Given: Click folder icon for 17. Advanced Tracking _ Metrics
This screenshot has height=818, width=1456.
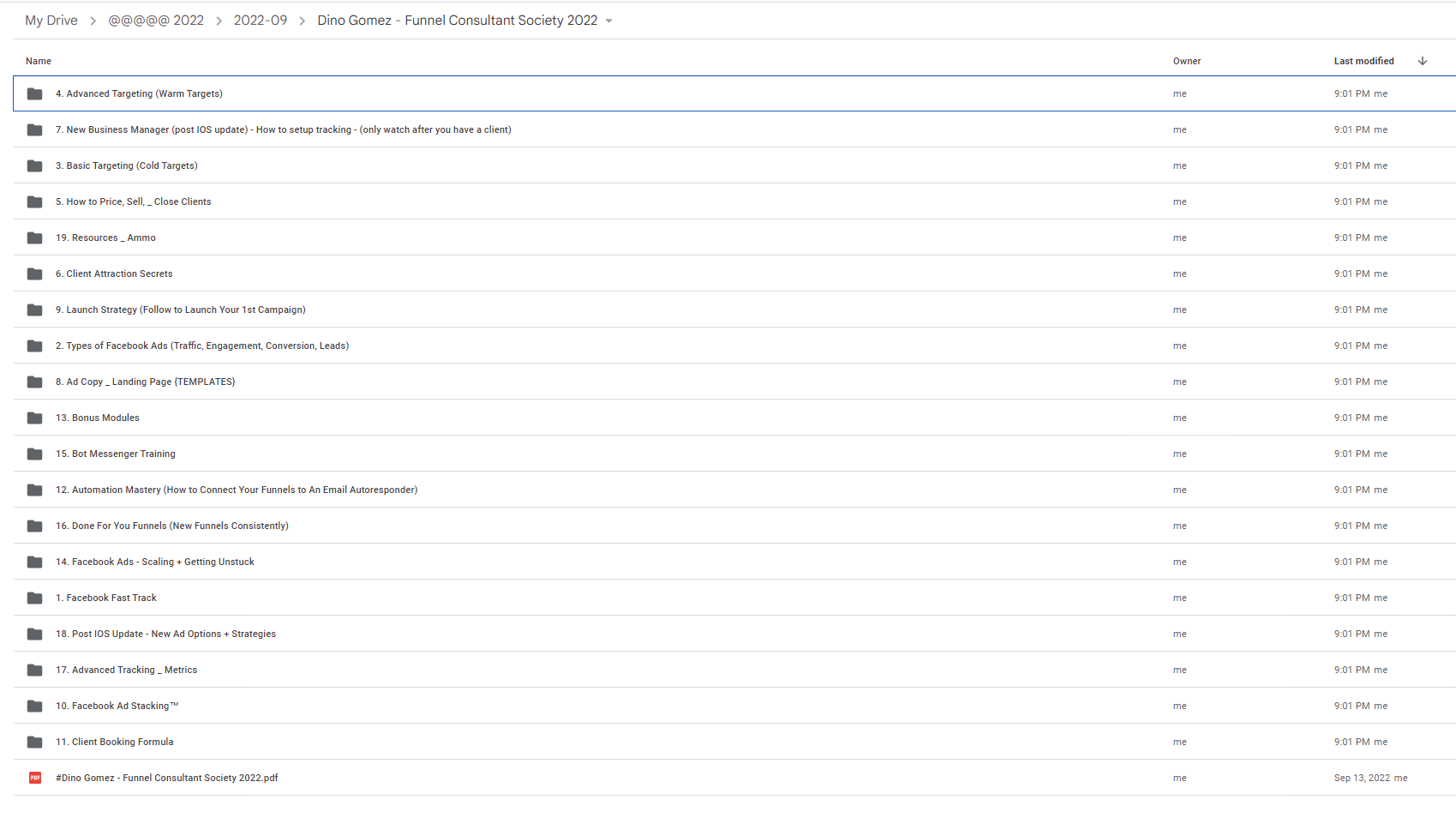Looking at the screenshot, I should click(x=34, y=671).
